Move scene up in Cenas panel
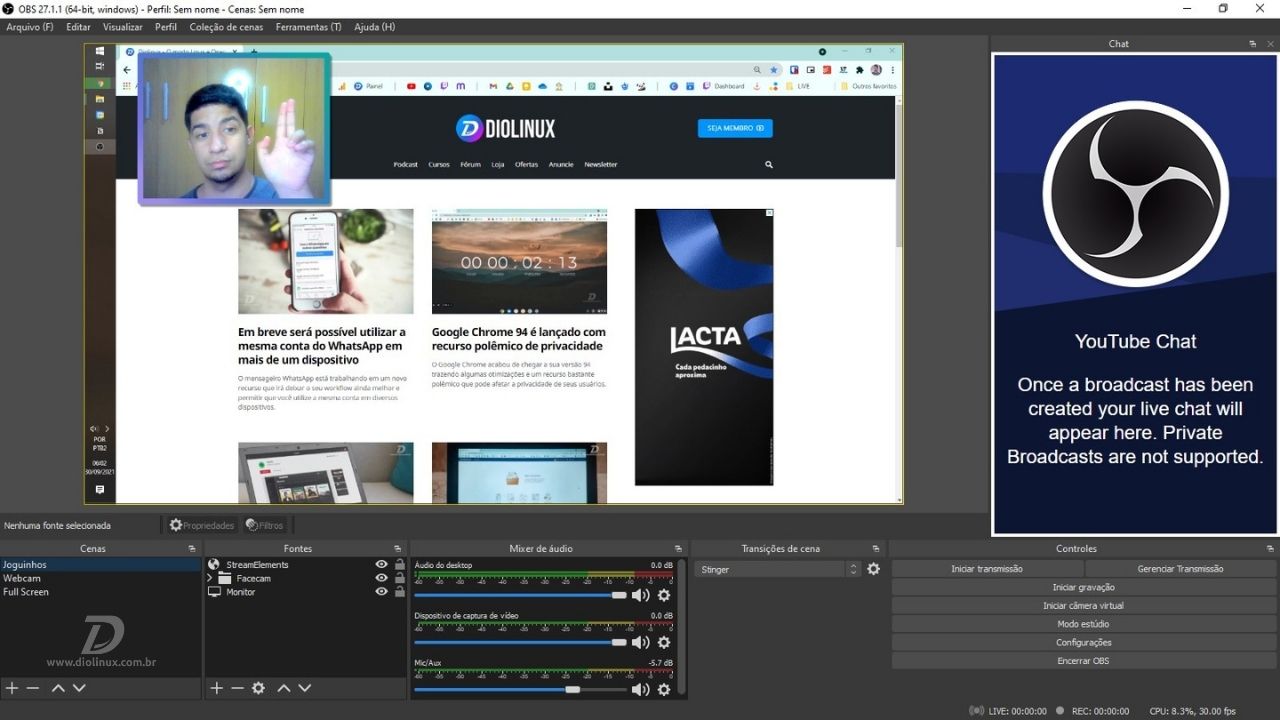The image size is (1280, 720). (58, 688)
